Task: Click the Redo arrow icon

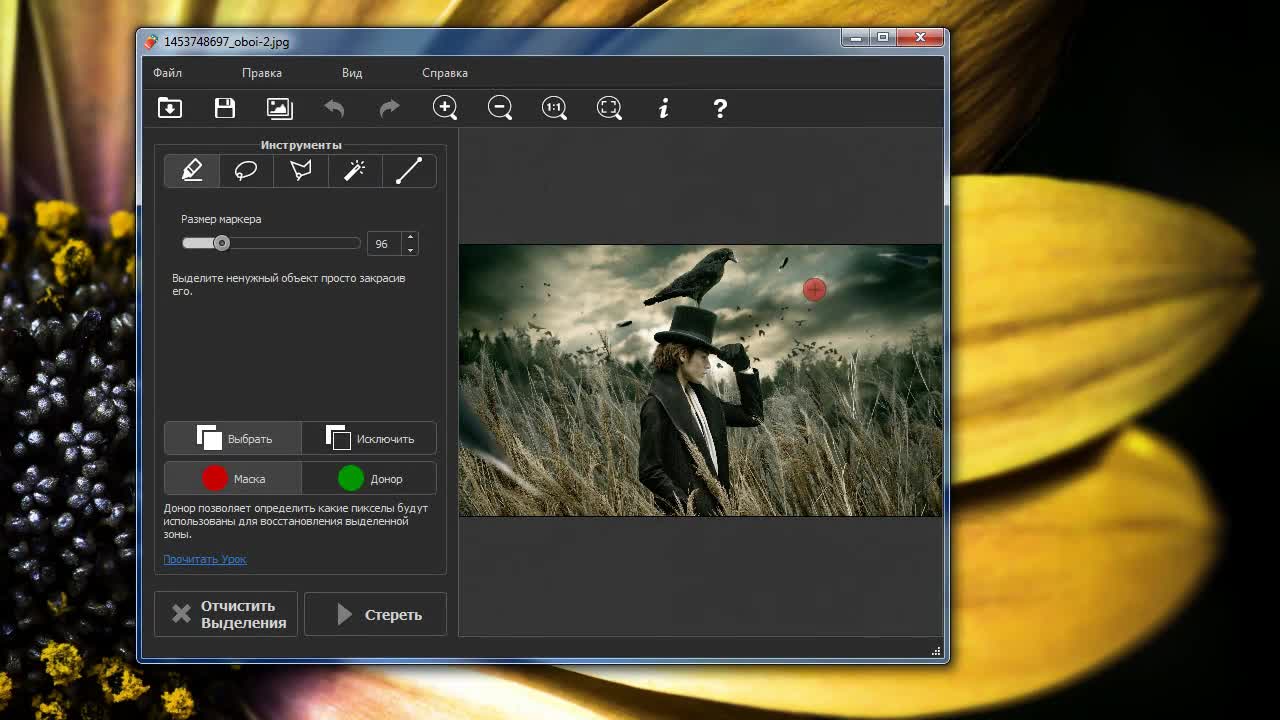Action: point(389,108)
